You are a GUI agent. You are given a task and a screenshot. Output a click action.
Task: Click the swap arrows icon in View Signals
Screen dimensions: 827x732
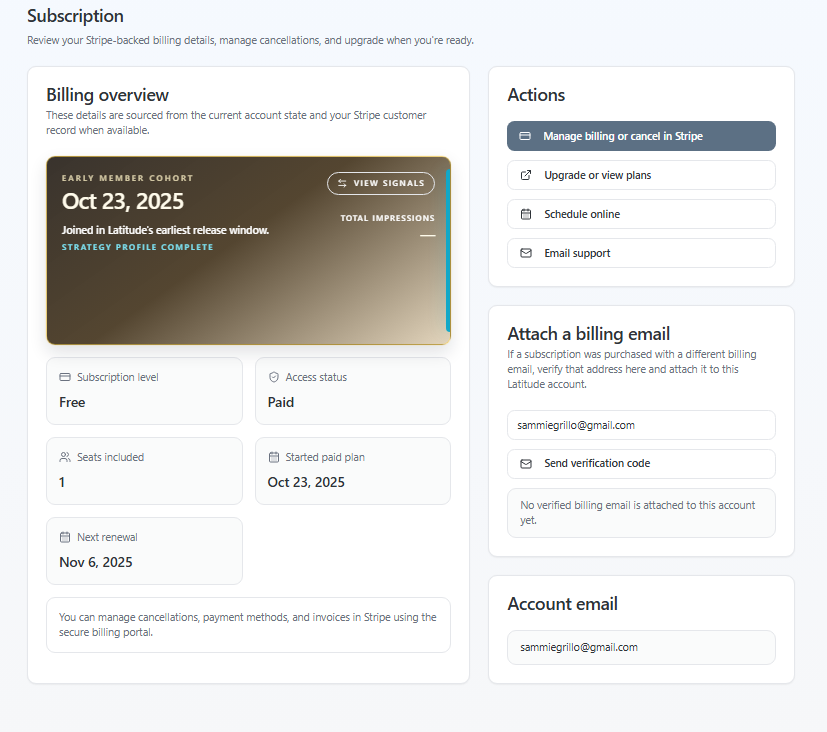[x=342, y=183]
